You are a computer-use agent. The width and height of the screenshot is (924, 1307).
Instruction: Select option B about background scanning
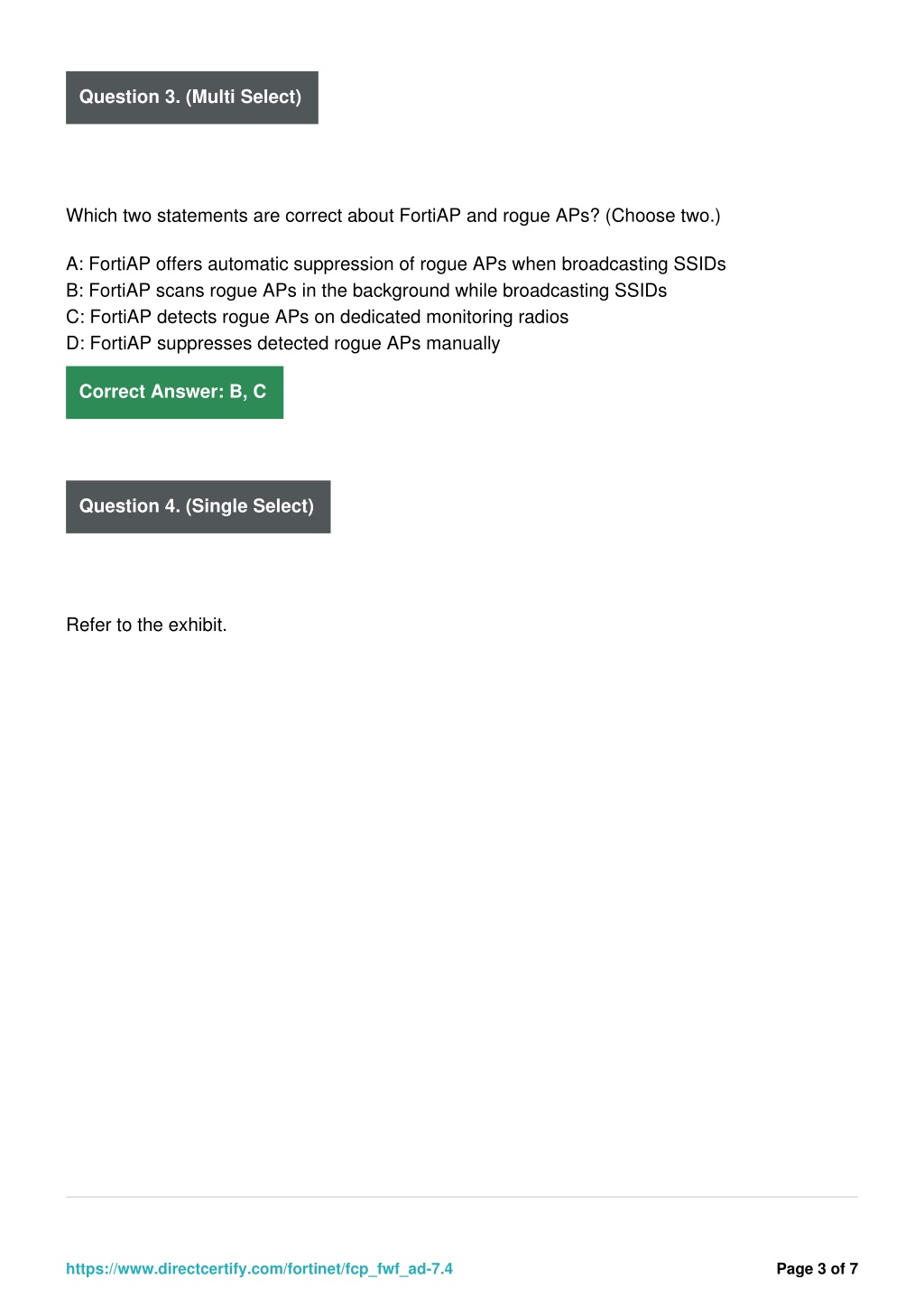[366, 291]
